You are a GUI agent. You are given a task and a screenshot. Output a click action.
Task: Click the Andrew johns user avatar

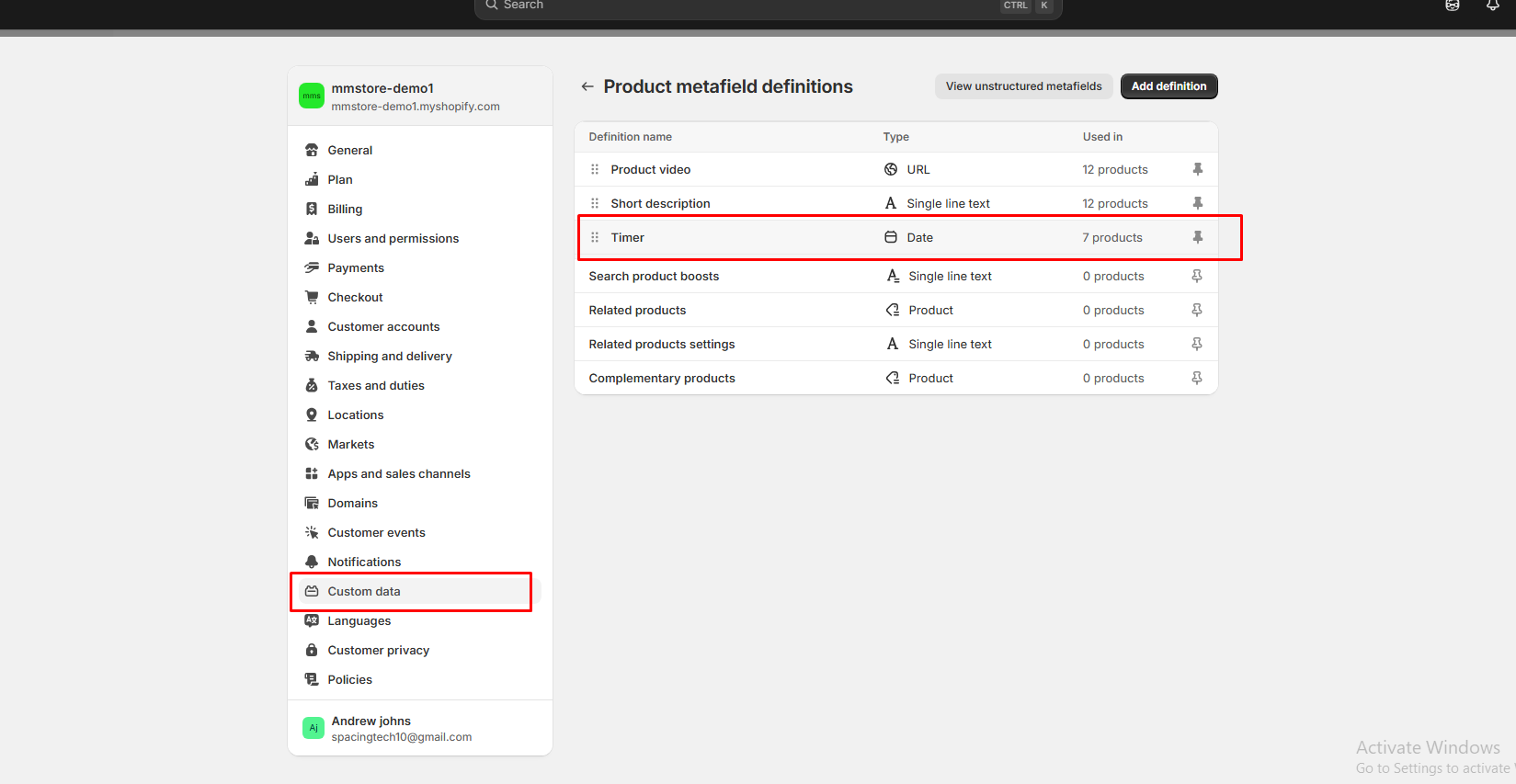(x=313, y=728)
